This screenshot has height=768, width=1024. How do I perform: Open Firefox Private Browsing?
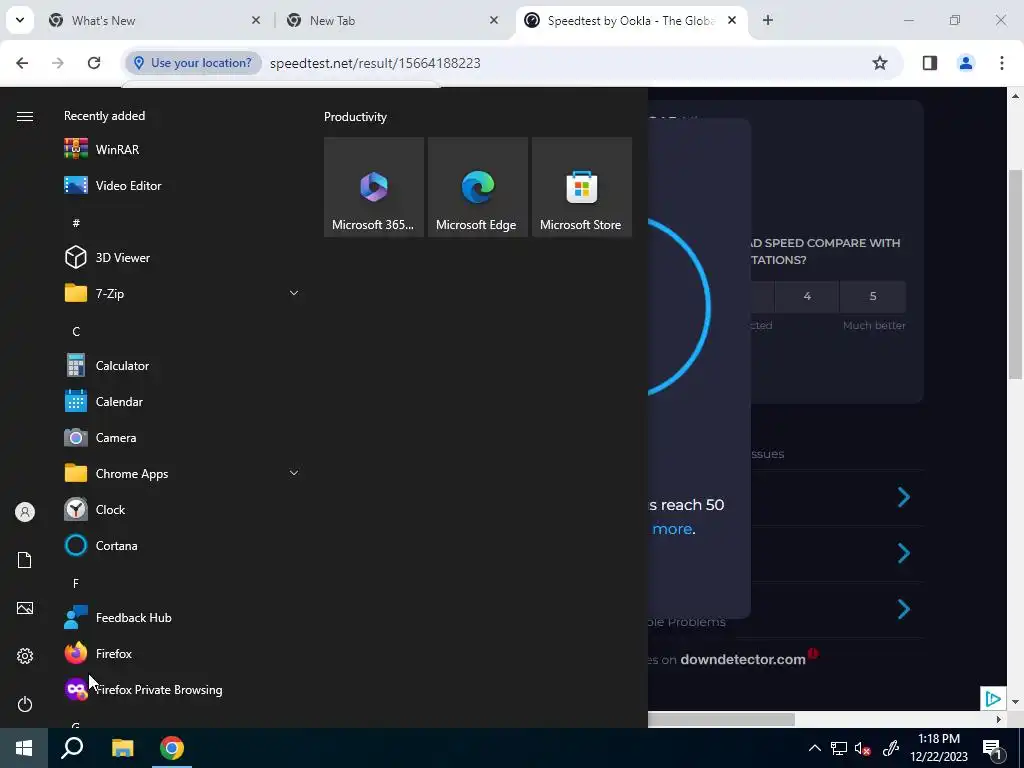tap(181, 690)
